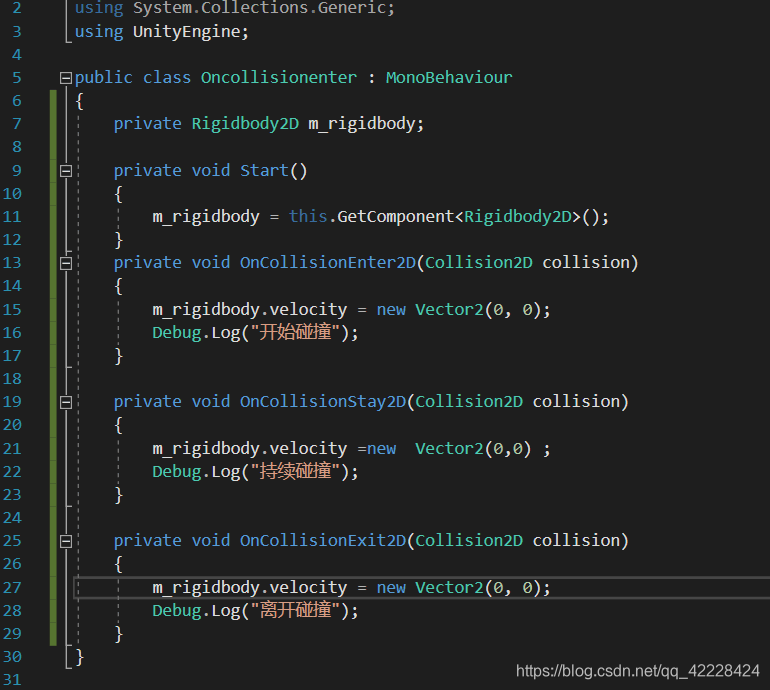Click Collision2D parameter type on line 19
This screenshot has height=690, width=770.
tap(469, 402)
